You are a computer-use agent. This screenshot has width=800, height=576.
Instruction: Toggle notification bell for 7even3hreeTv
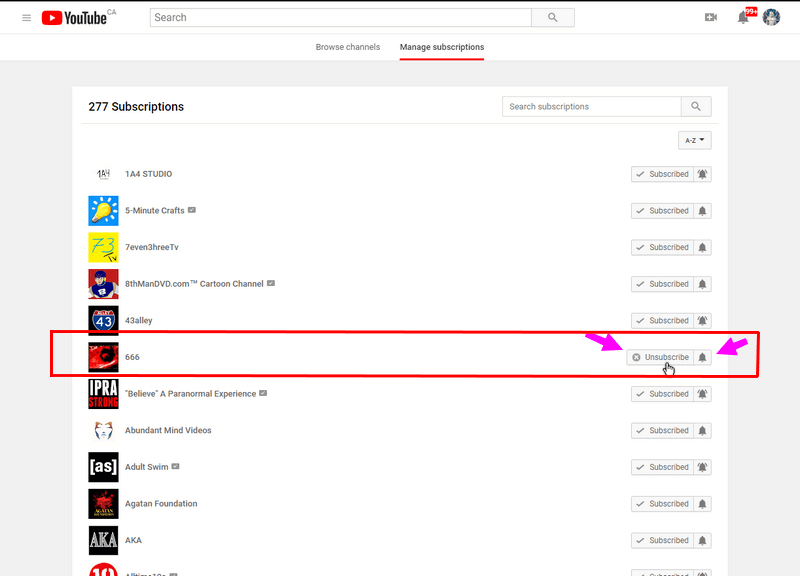point(703,247)
